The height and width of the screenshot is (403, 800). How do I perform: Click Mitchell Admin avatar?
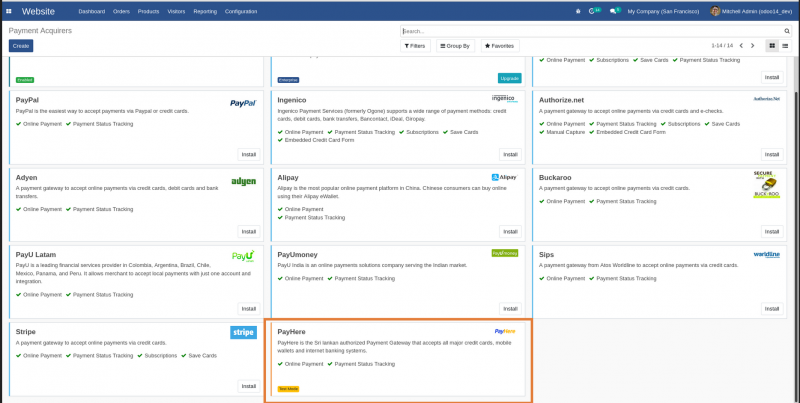[x=715, y=11]
